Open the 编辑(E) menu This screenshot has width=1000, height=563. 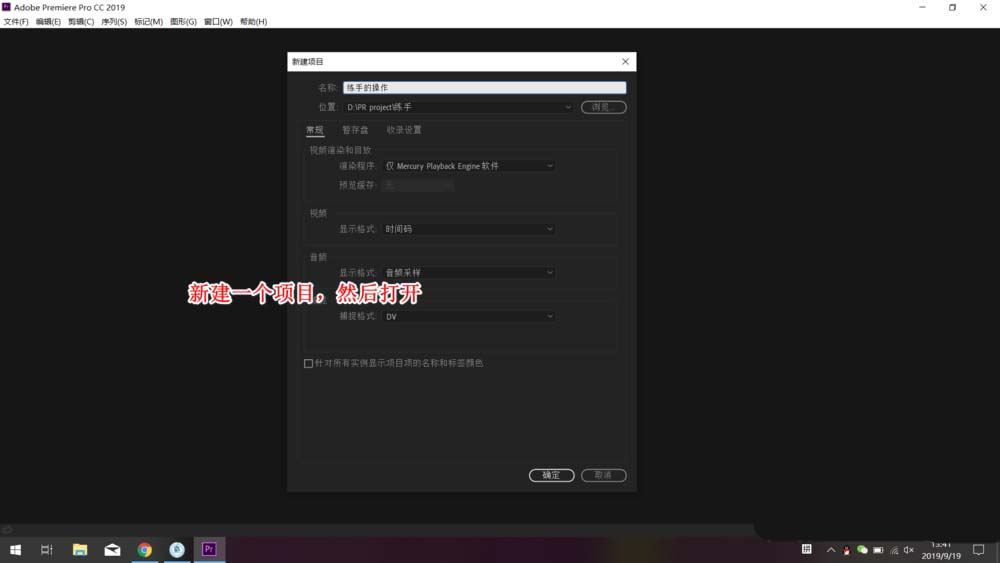[x=48, y=22]
